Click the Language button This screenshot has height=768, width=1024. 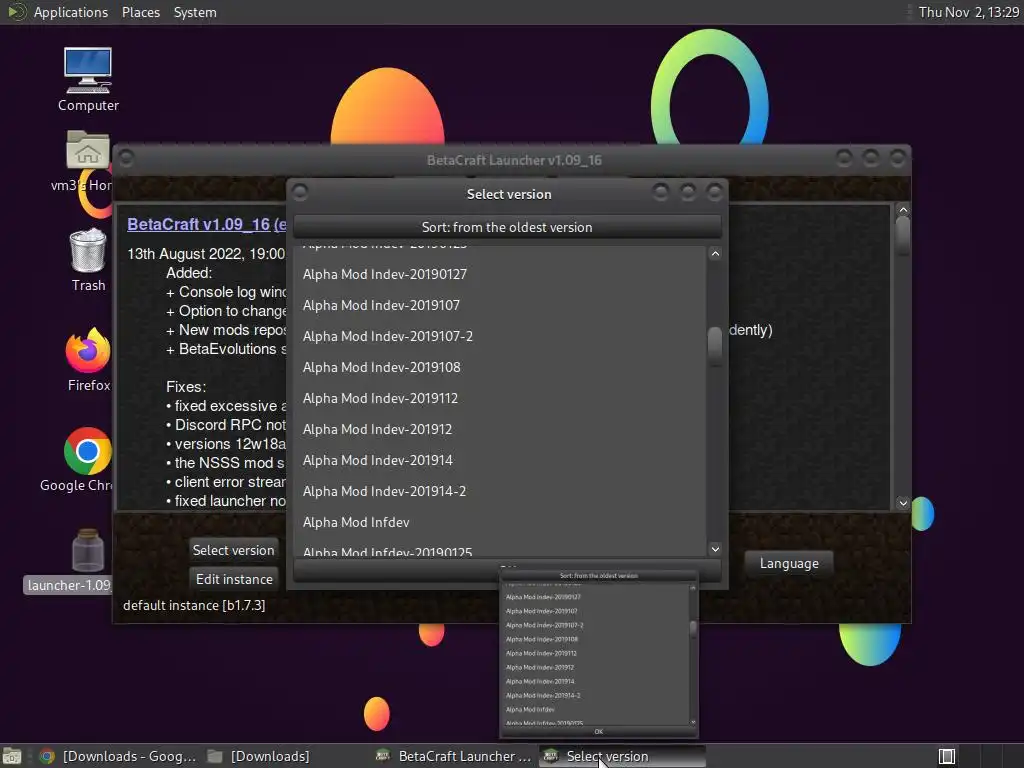[x=789, y=563]
